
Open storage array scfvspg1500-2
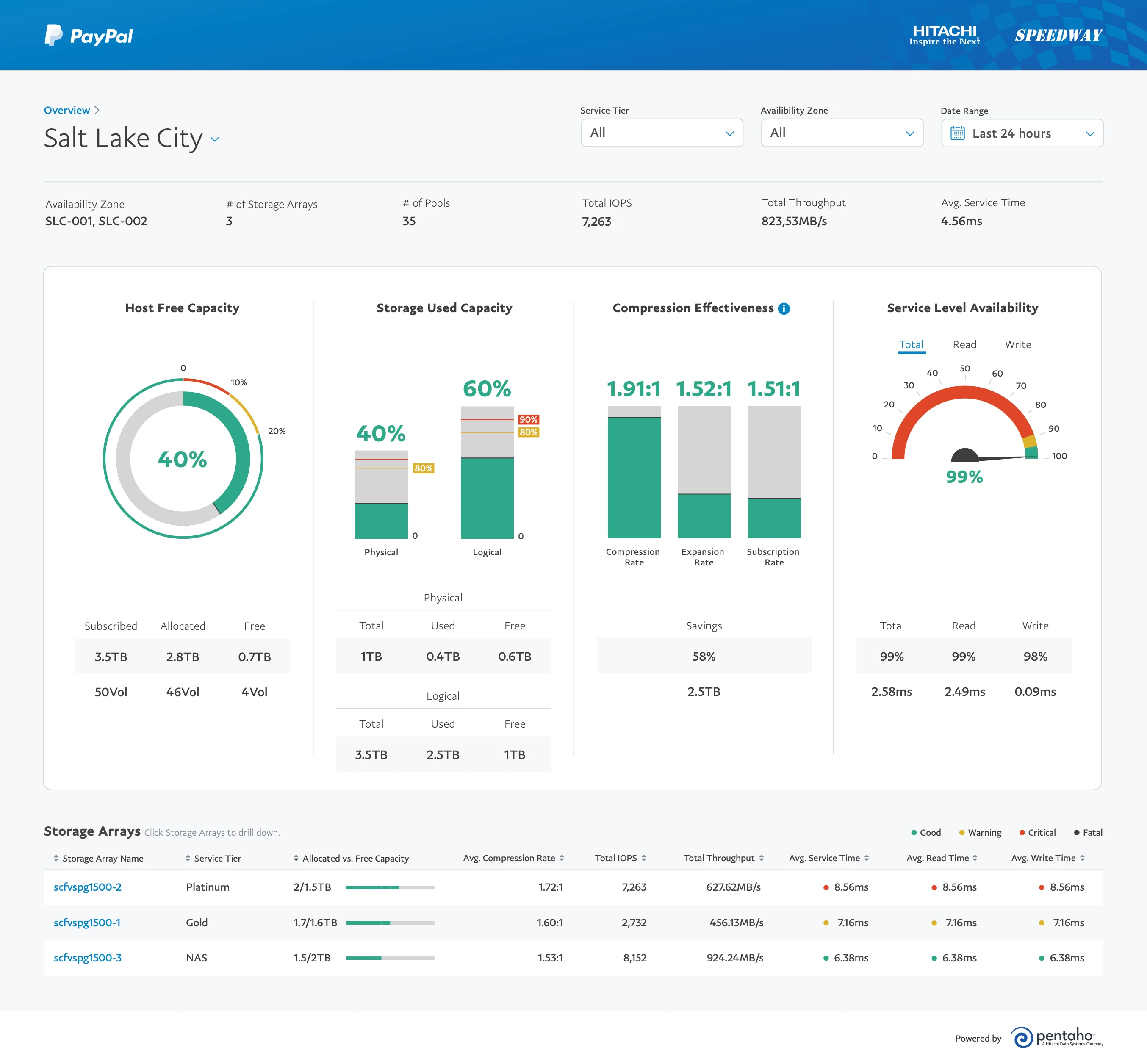point(88,887)
